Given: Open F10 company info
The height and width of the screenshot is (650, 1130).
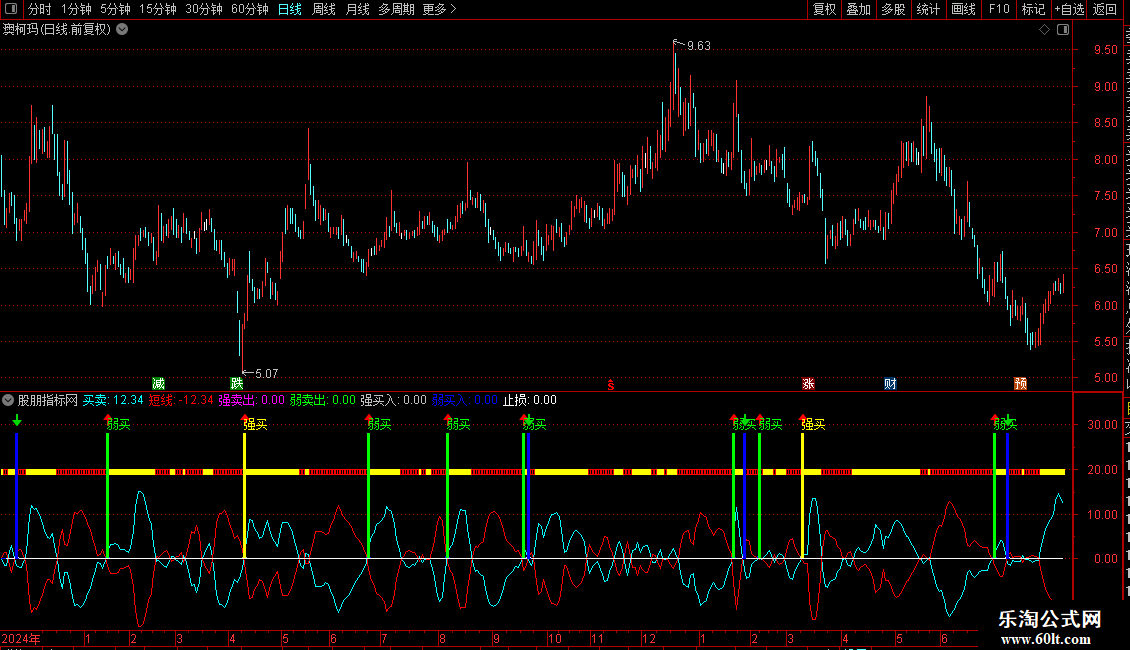Looking at the screenshot, I should pyautogui.click(x=999, y=9).
